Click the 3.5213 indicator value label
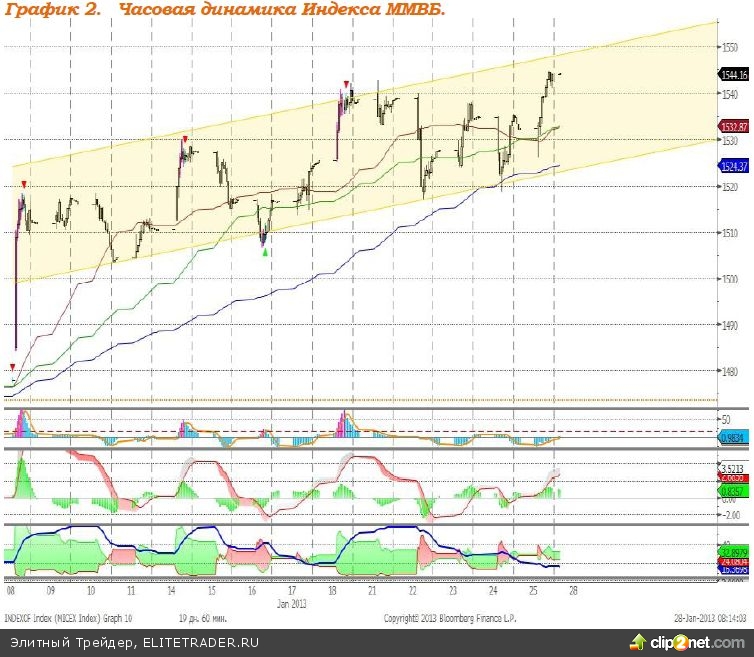This screenshot has height=657, width=754. point(732,468)
